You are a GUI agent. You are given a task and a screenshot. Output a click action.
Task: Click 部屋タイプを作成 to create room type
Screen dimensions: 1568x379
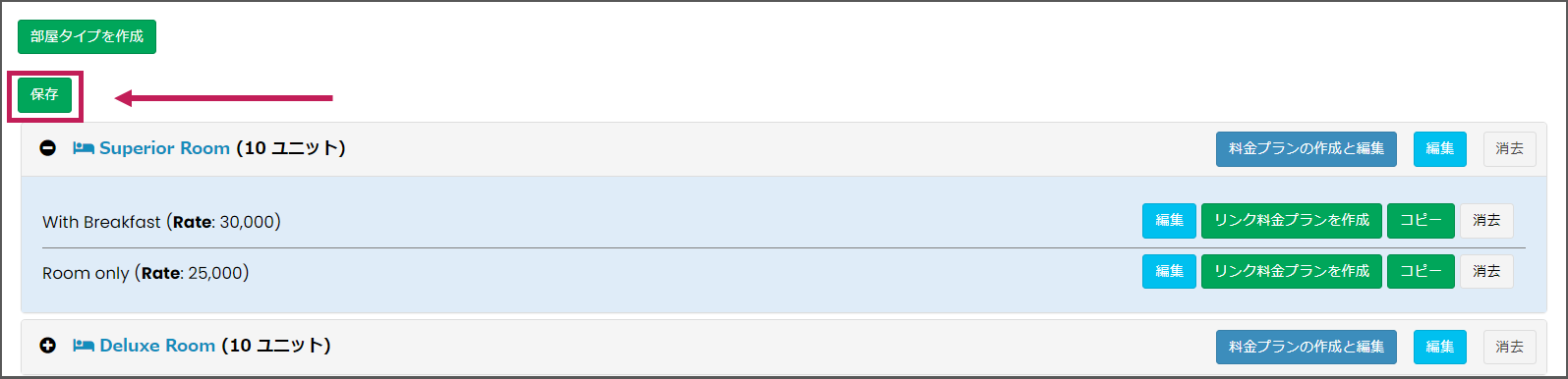[87, 36]
